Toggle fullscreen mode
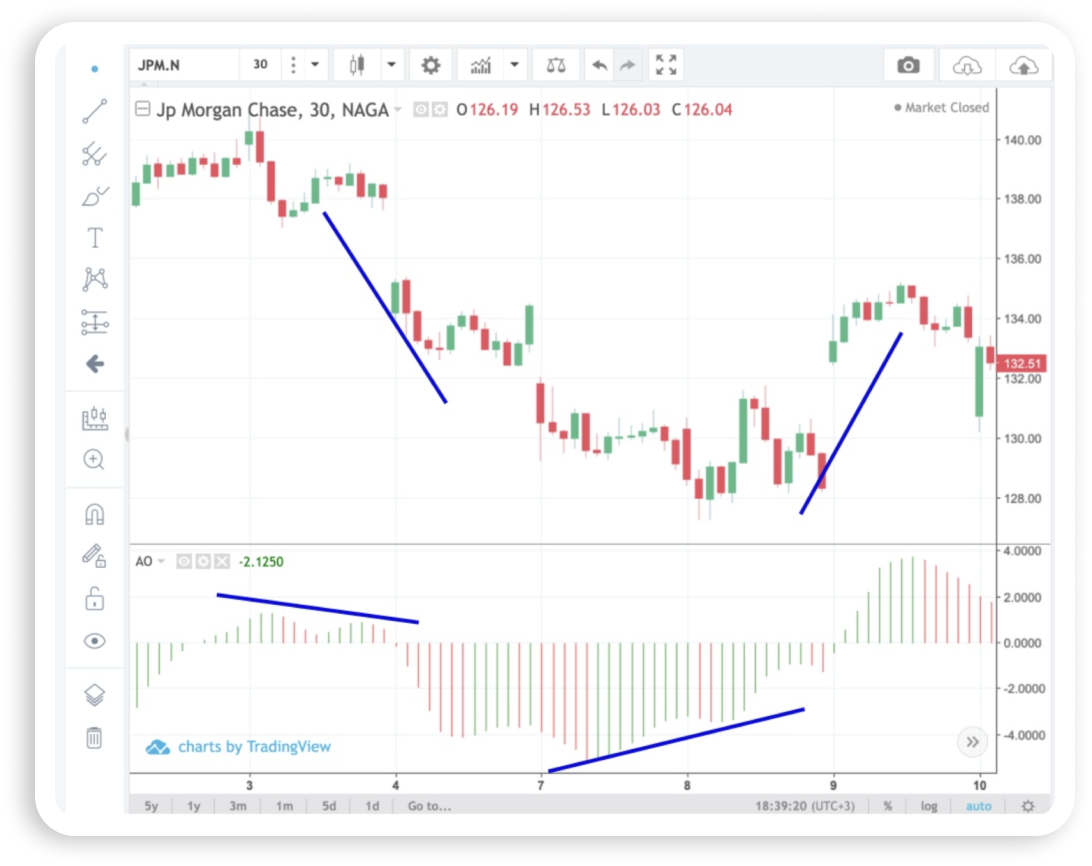Image resolution: width=1092 pixels, height=866 pixels. (666, 65)
